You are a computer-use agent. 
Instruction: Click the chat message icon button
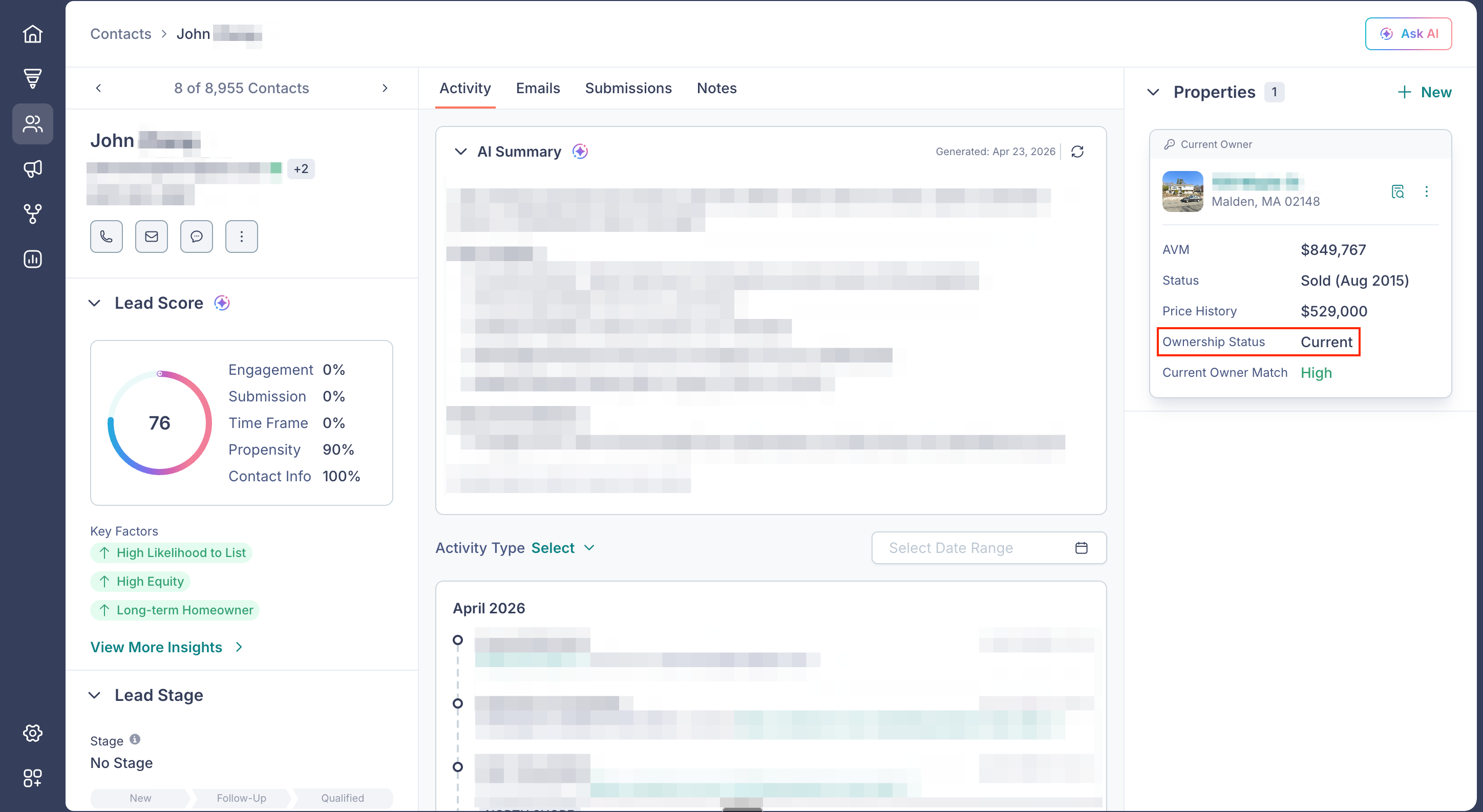tap(196, 237)
